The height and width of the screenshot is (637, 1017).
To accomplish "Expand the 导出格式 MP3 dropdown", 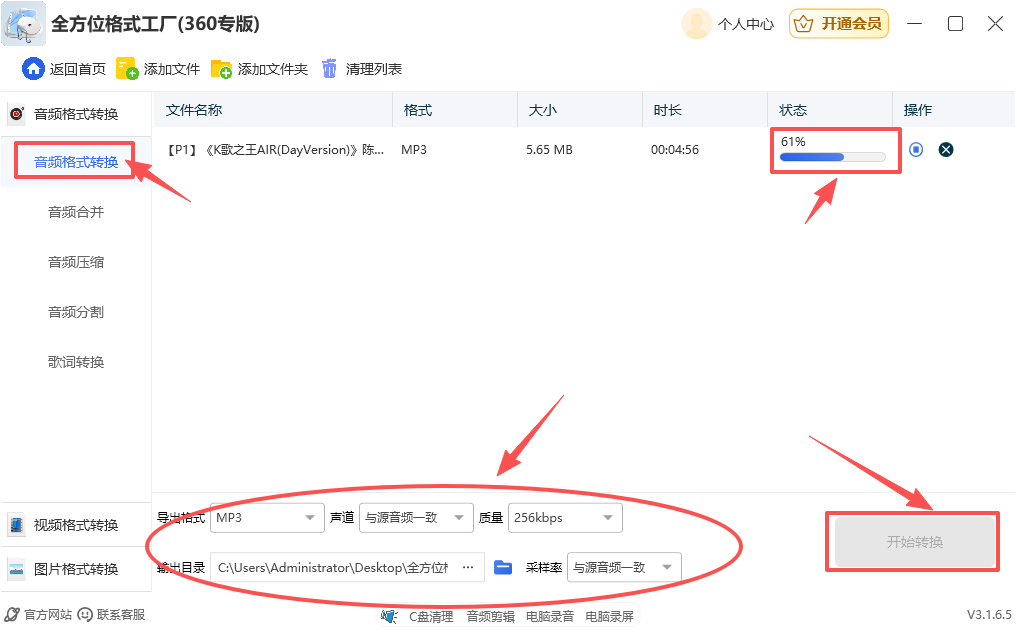I will (266, 518).
